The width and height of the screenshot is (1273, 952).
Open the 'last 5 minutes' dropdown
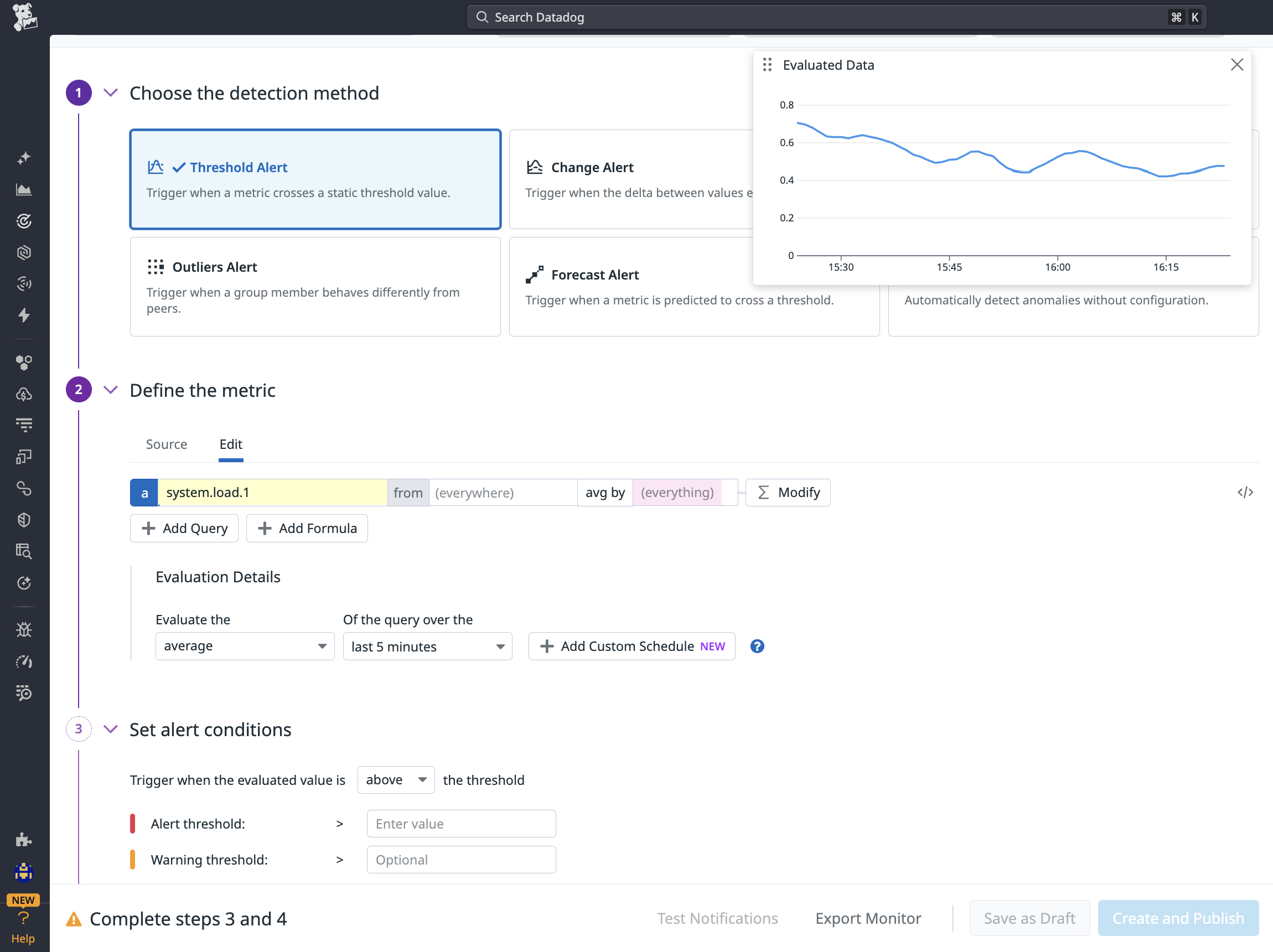(428, 646)
